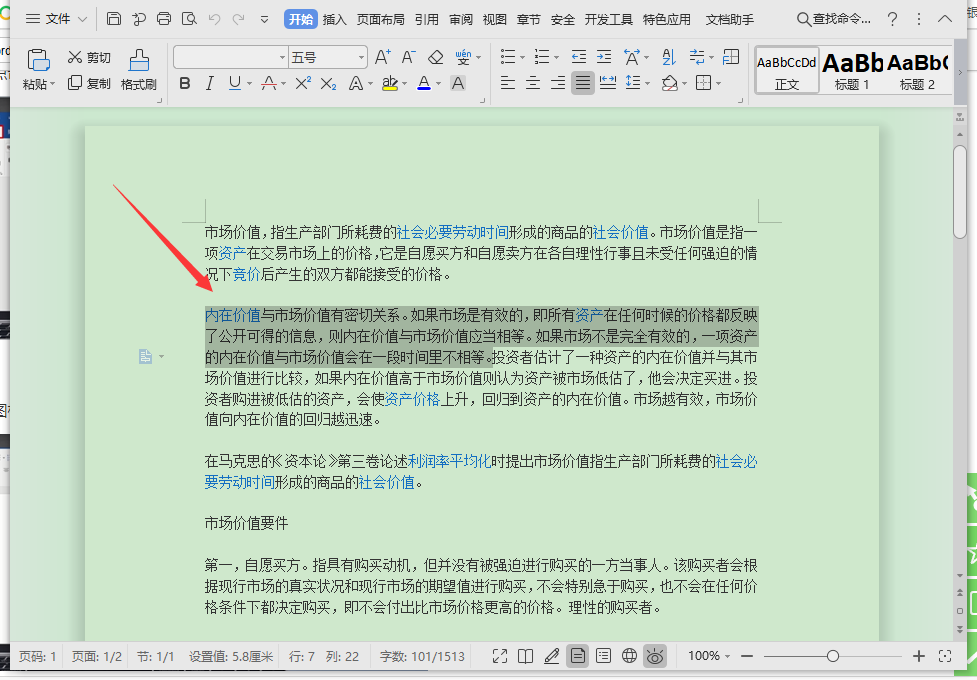Click the increase indent icon
This screenshot has width=977, height=680.
click(x=605, y=57)
